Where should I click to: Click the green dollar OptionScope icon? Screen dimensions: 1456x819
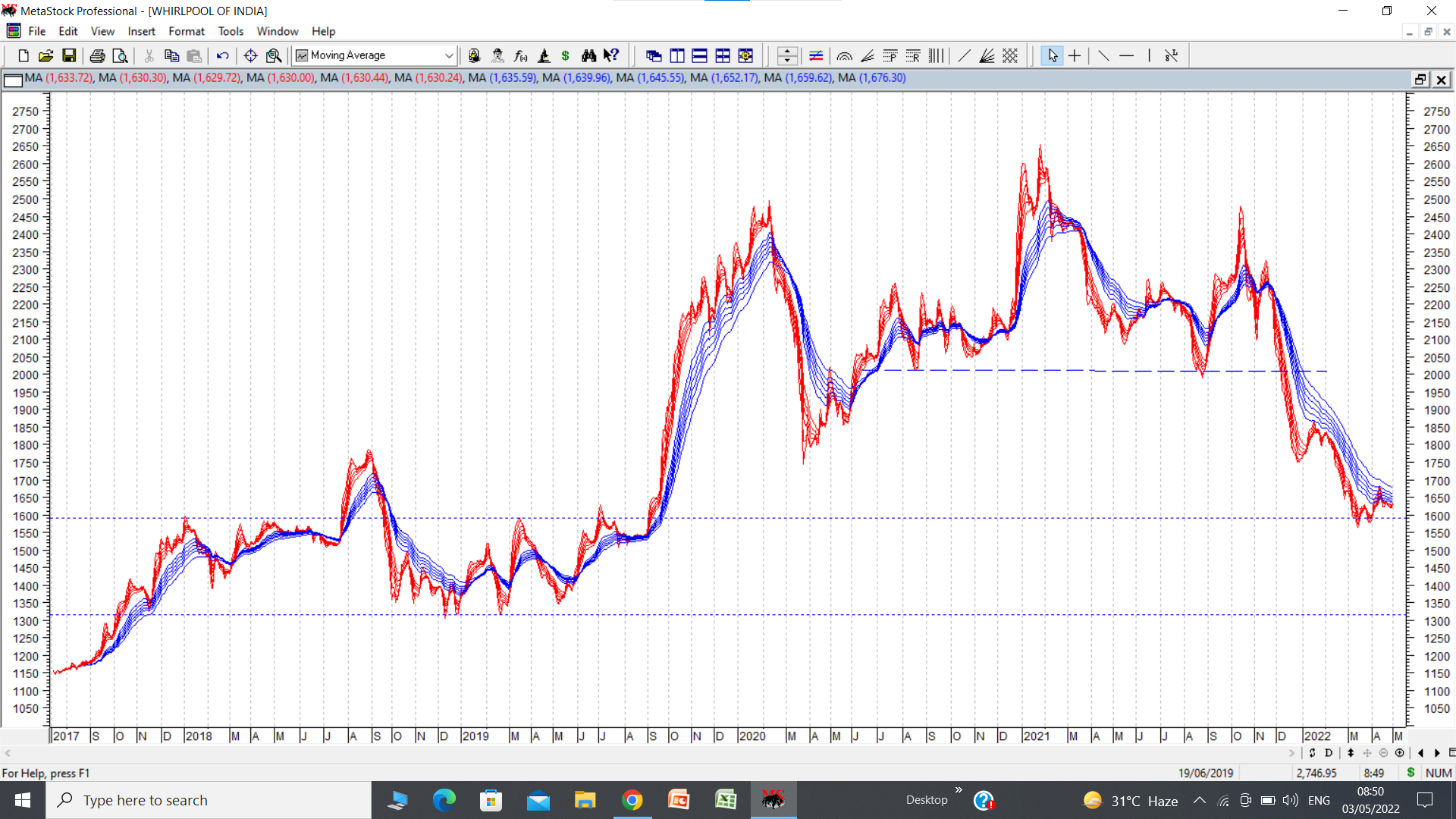[565, 55]
